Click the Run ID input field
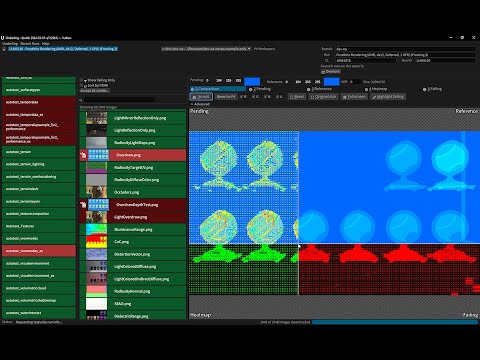 click(445, 61)
